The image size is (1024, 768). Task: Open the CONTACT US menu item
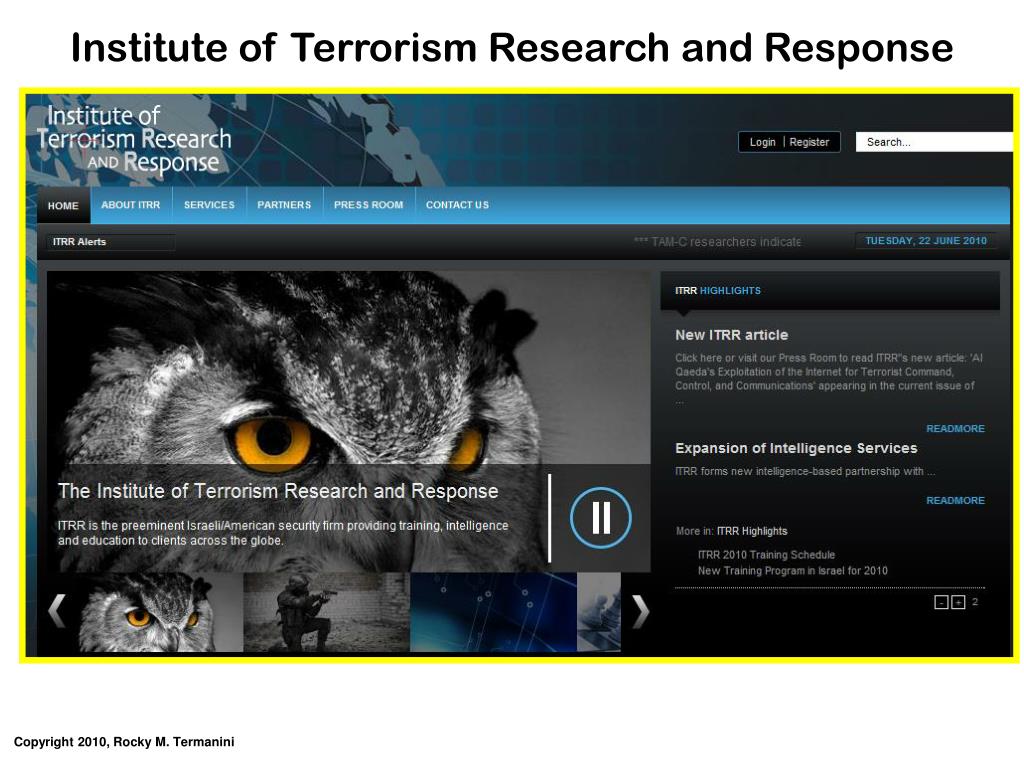(x=457, y=205)
